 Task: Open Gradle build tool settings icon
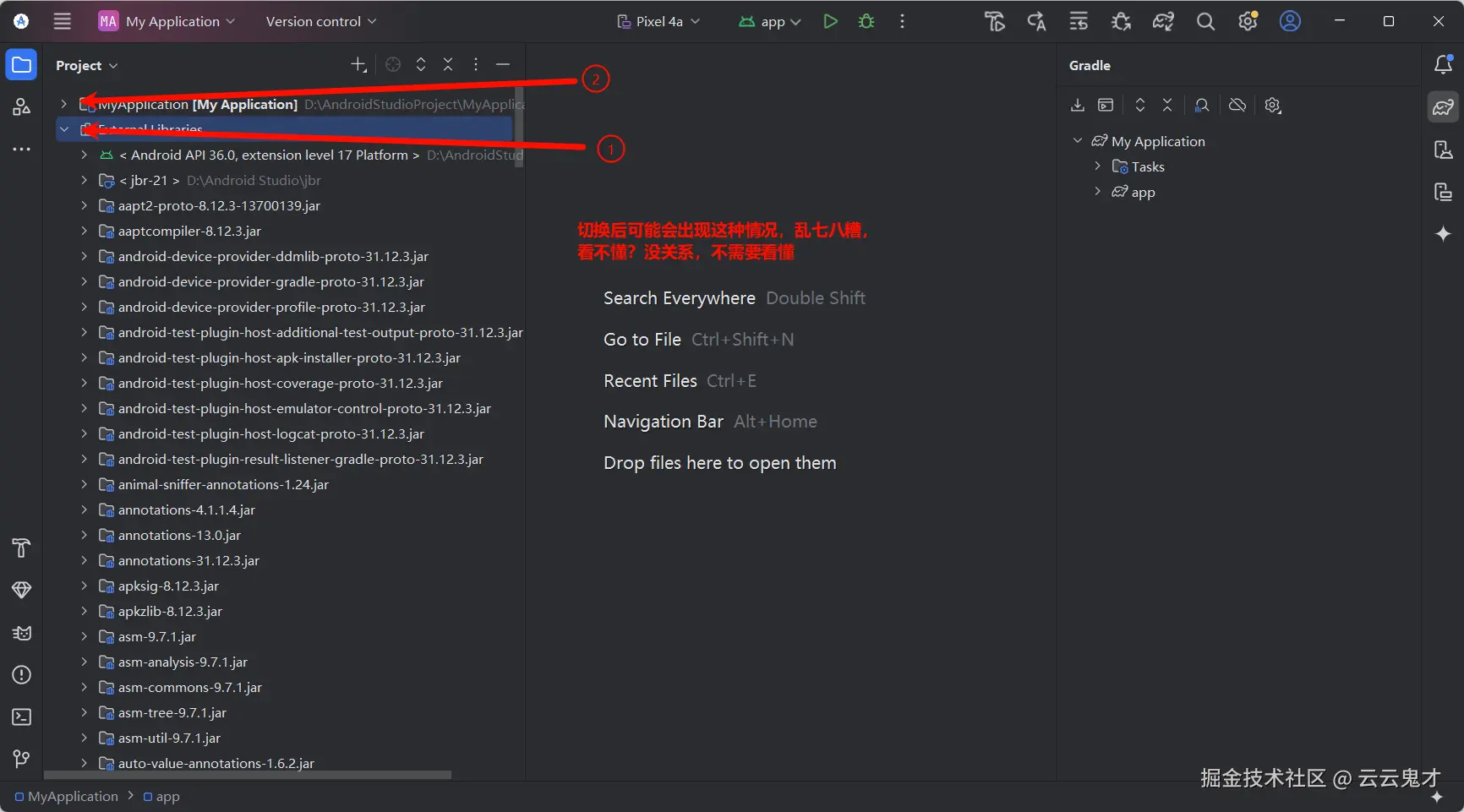pyautogui.click(x=1273, y=105)
